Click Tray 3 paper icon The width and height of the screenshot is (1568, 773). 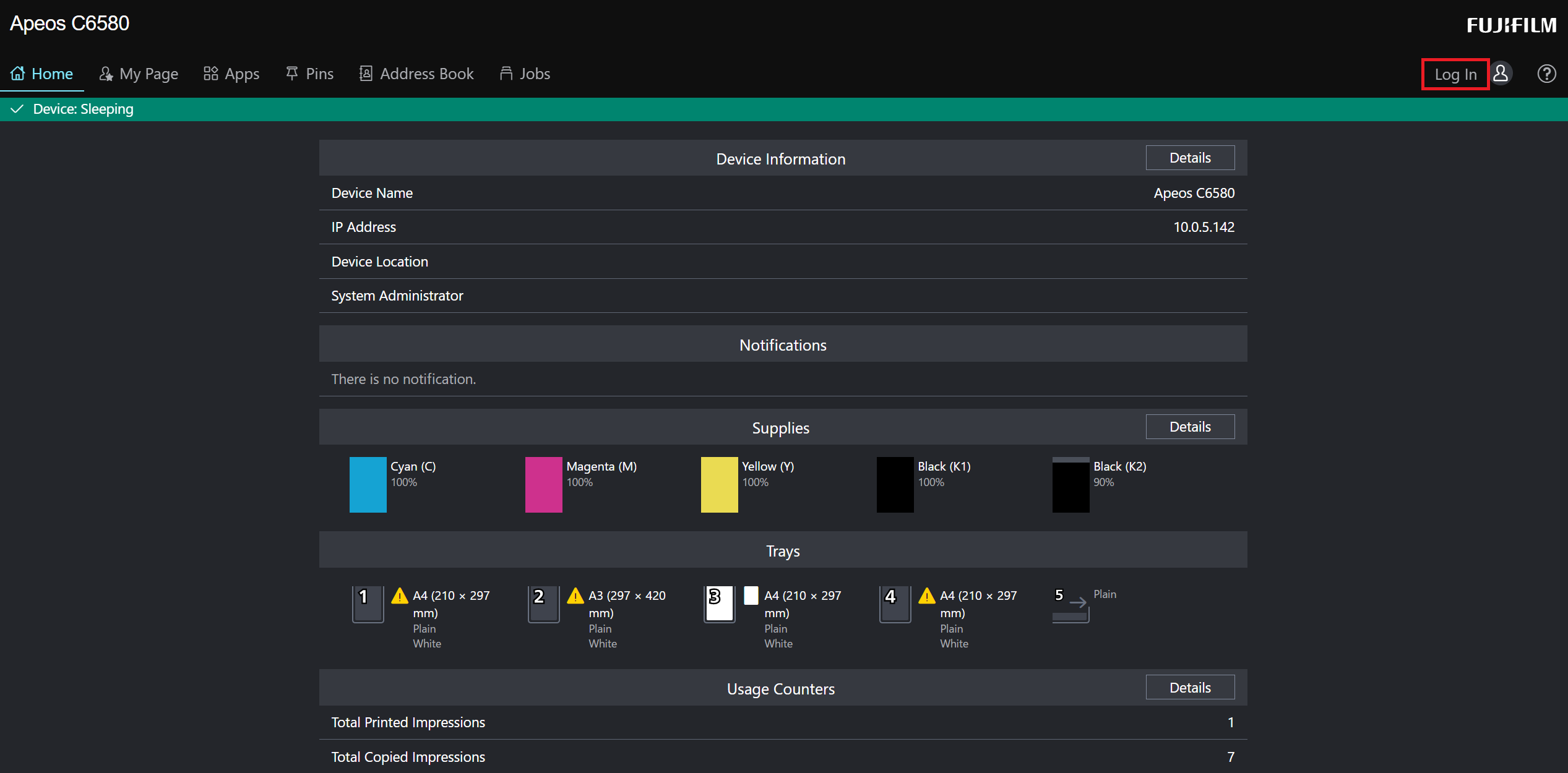point(751,596)
